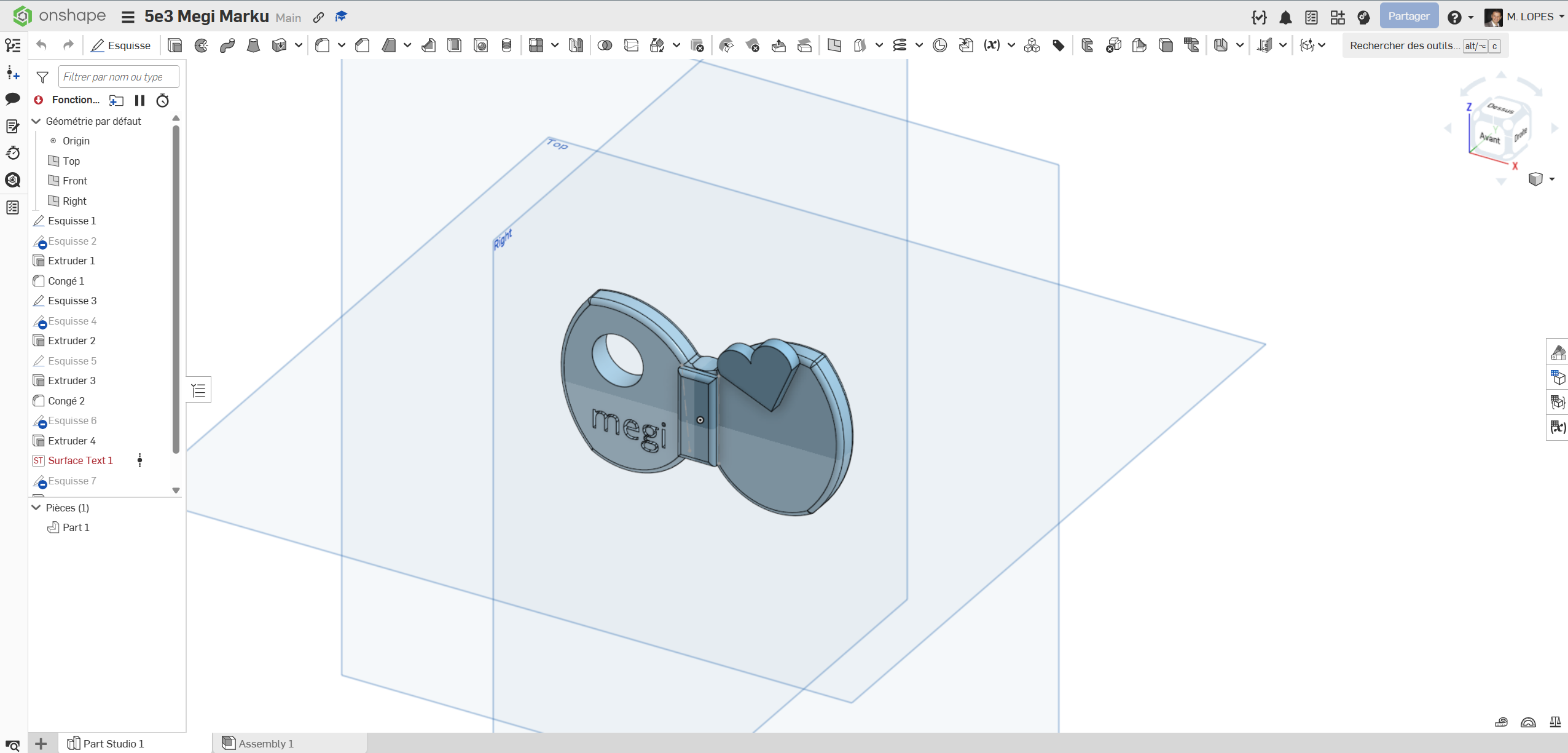
Task: Open the notifications bell icon
Action: point(1285,17)
